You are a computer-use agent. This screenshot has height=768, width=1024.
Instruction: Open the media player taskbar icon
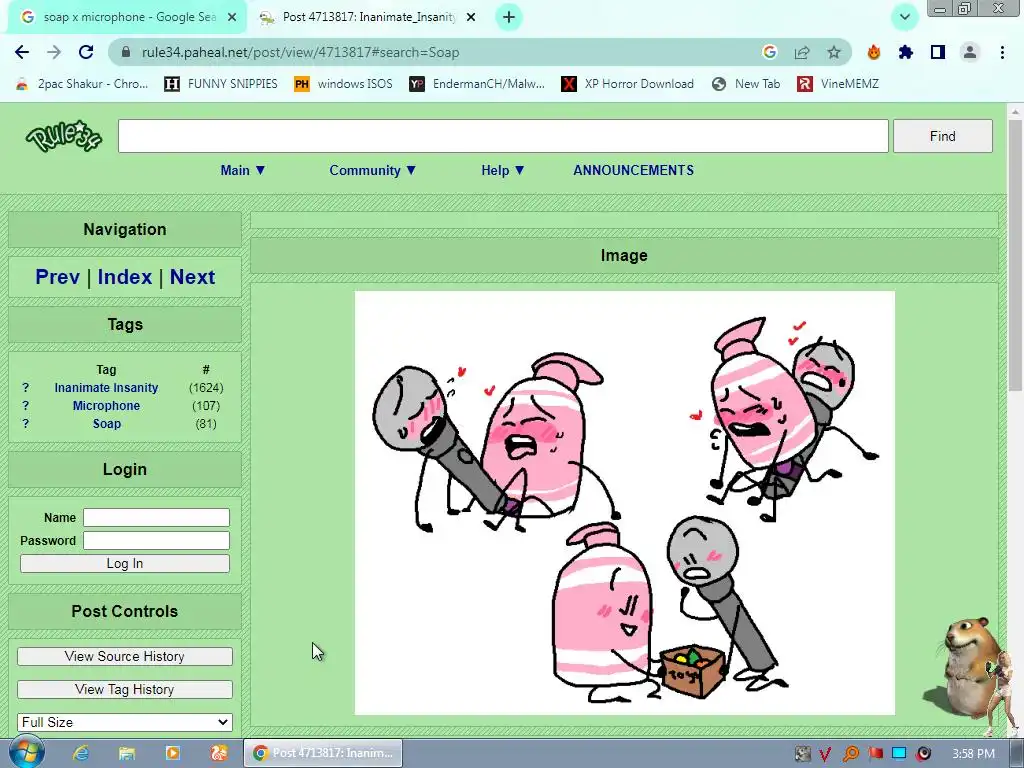coord(173,753)
